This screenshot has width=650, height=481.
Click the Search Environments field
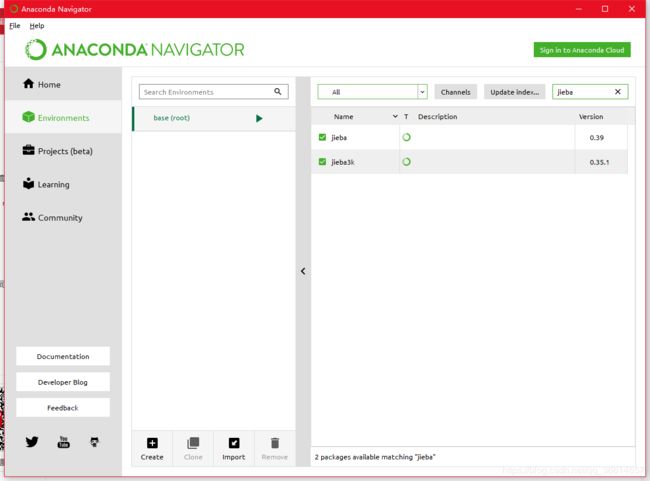coord(213,92)
